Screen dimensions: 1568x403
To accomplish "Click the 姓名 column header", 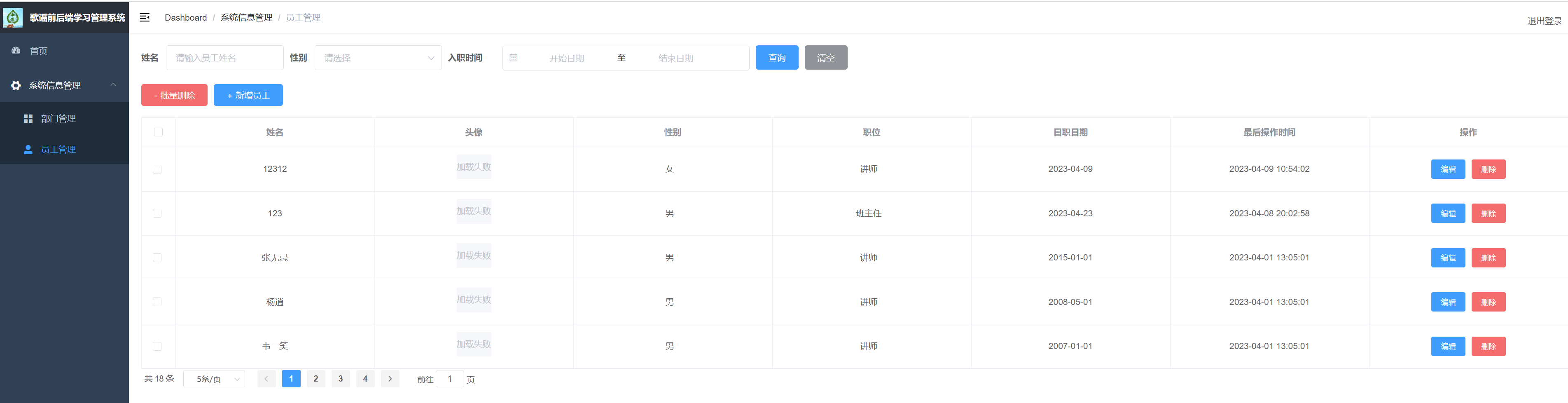I will click(x=275, y=132).
